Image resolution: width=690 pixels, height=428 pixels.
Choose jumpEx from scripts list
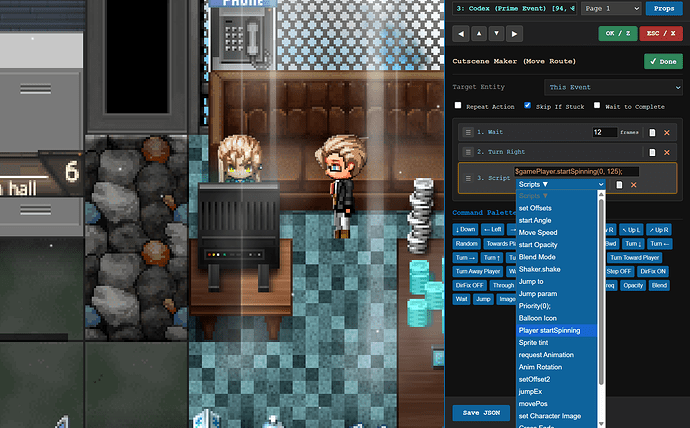tap(557, 391)
